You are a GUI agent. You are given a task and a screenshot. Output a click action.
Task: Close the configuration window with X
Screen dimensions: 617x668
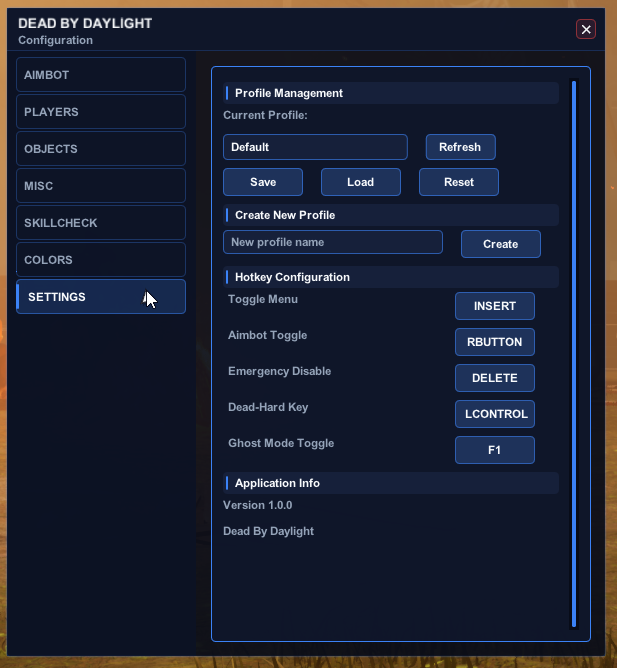tap(585, 29)
